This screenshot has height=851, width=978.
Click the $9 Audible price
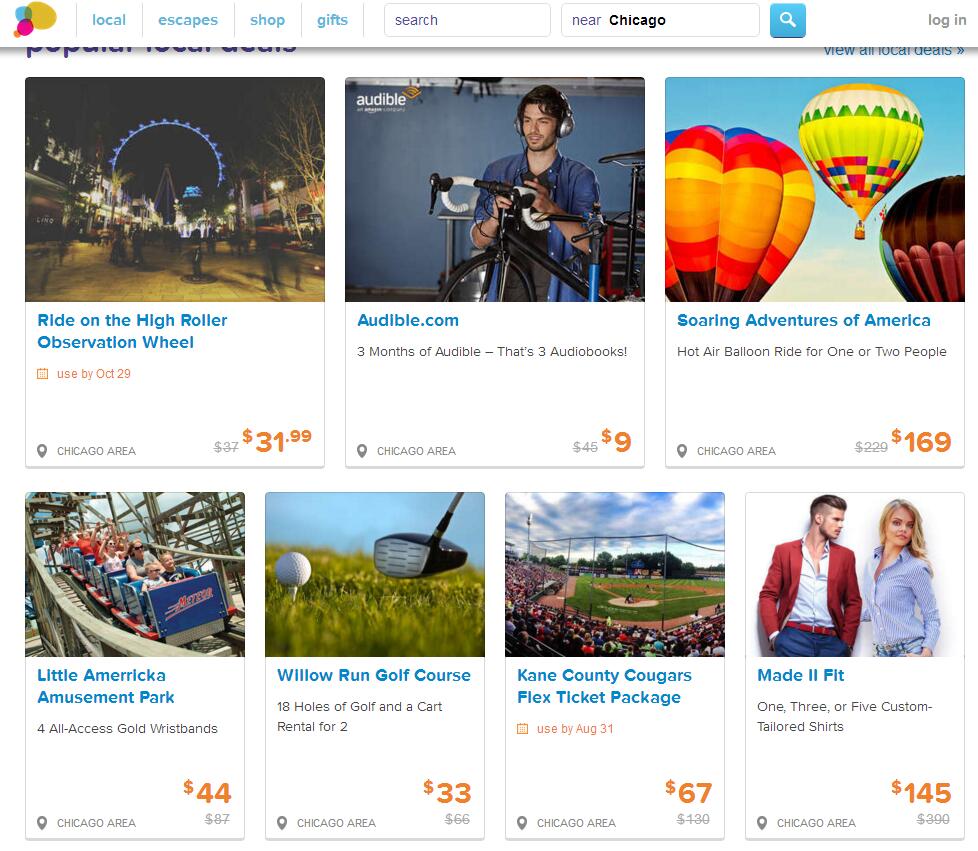pos(616,440)
